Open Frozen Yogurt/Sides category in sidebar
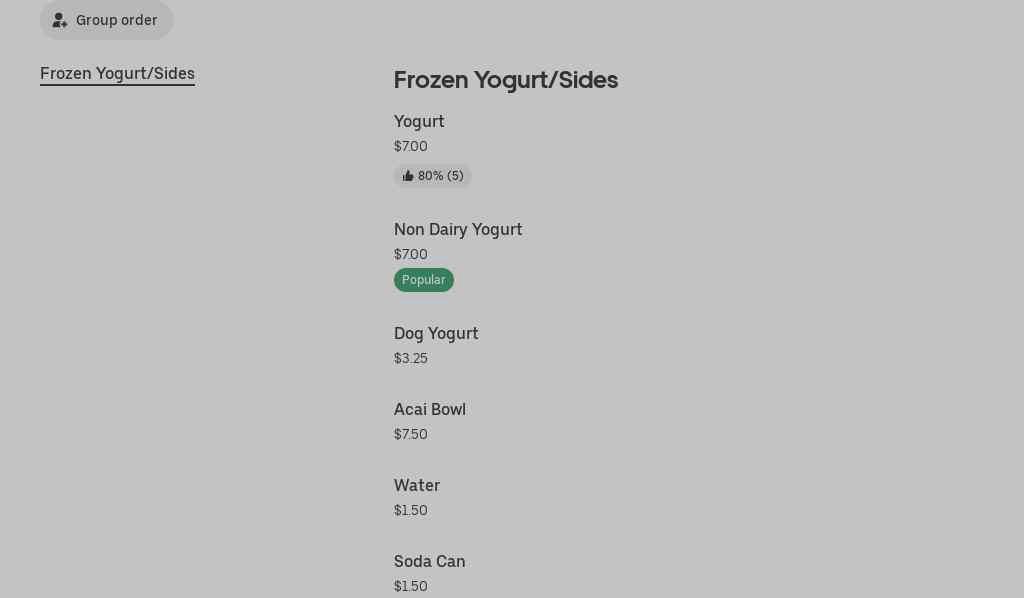This screenshot has height=598, width=1024. 117,73
